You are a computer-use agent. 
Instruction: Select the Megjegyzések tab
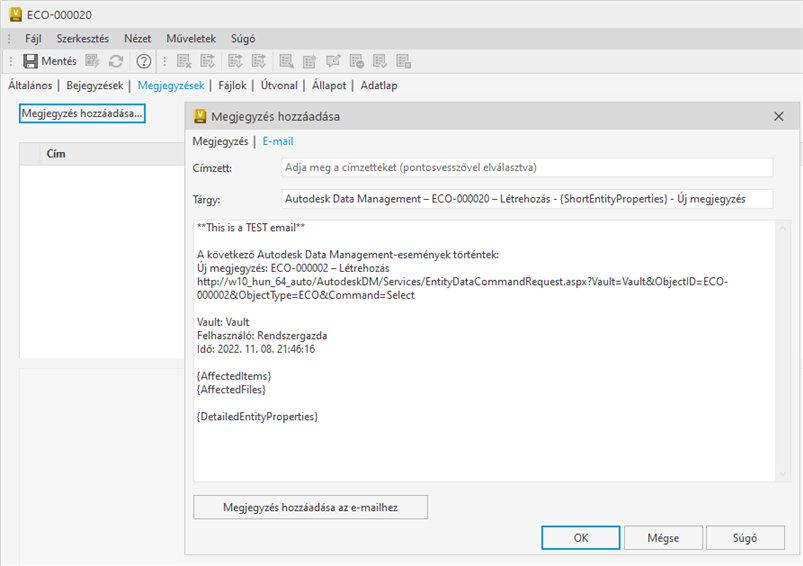click(x=171, y=86)
